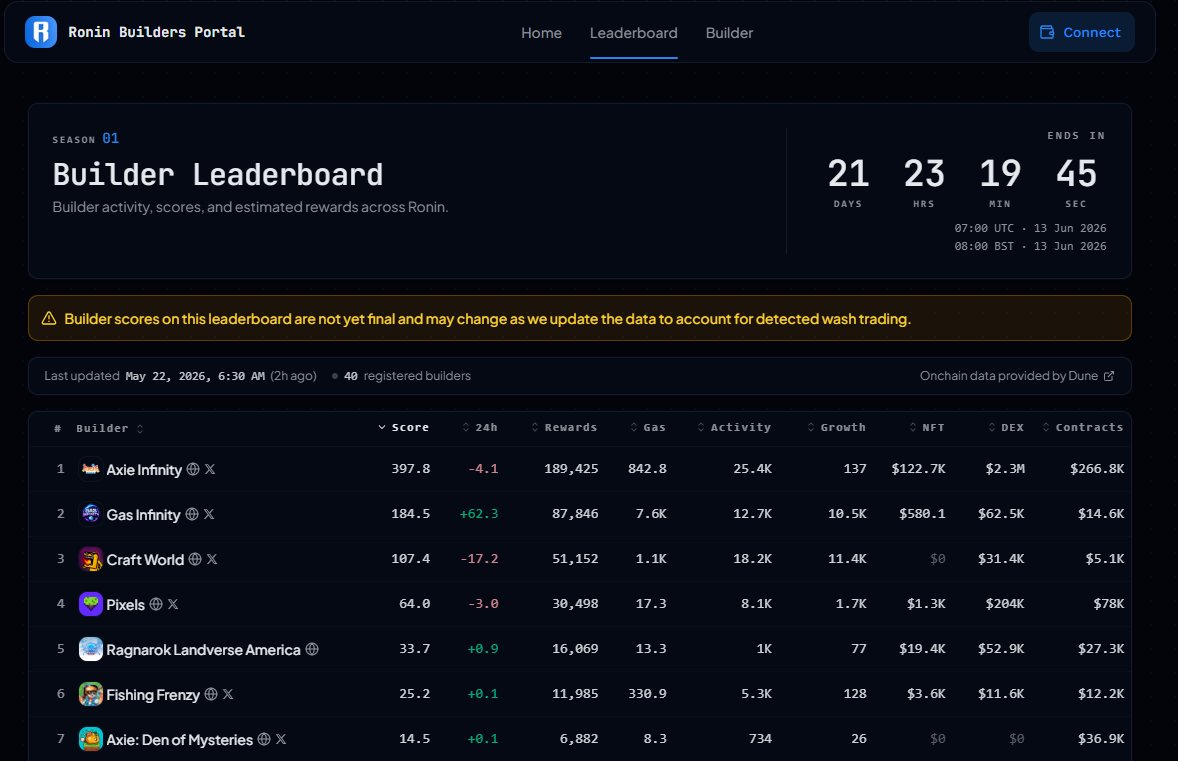Open Fishing Frenzy website globe icon
The height and width of the screenshot is (761, 1178).
coord(211,694)
